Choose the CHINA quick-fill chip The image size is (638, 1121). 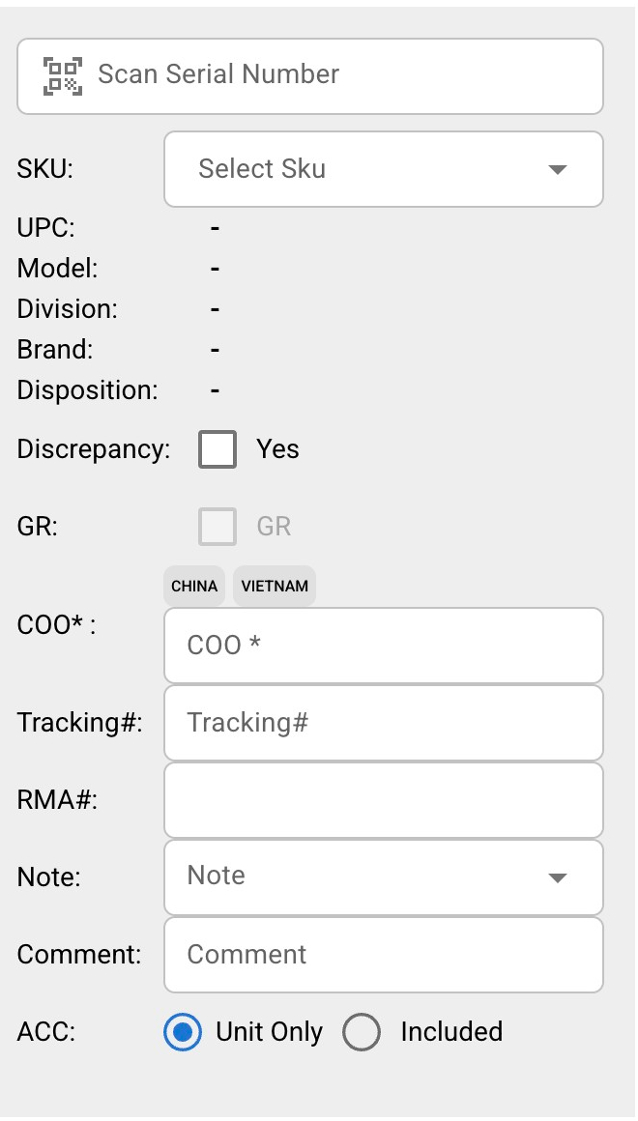click(x=194, y=586)
